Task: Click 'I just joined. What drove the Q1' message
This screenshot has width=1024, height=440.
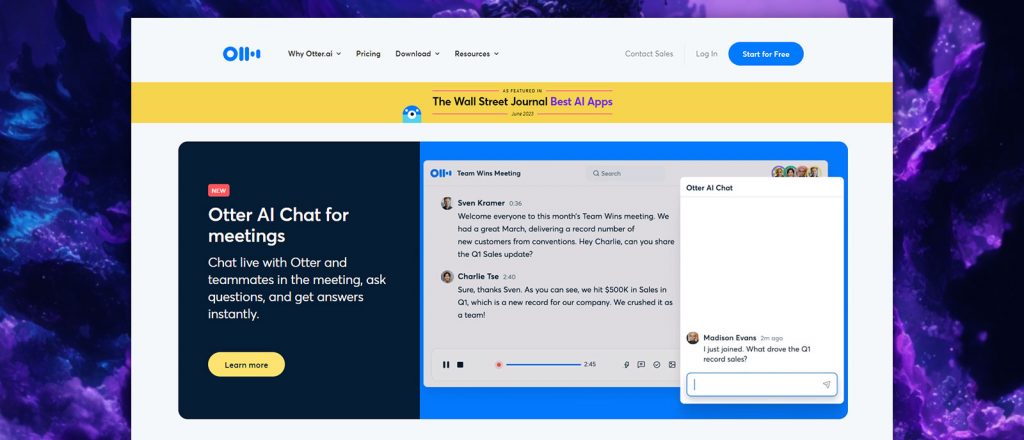Action: pyautogui.click(x=756, y=349)
